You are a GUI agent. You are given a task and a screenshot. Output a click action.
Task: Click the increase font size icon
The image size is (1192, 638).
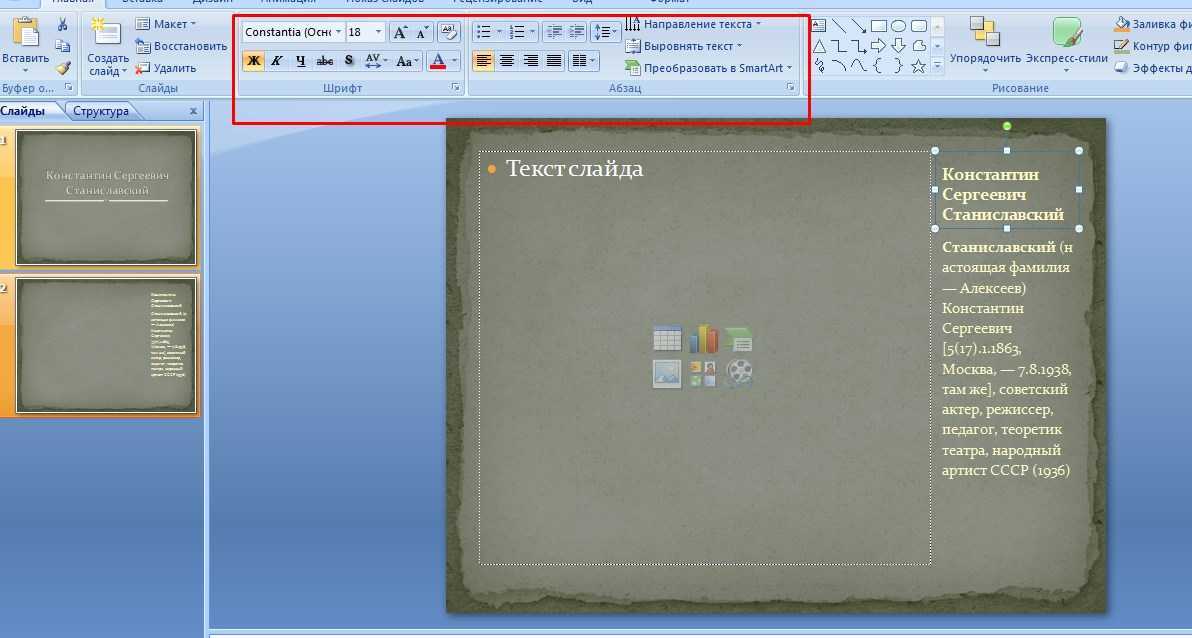400,32
